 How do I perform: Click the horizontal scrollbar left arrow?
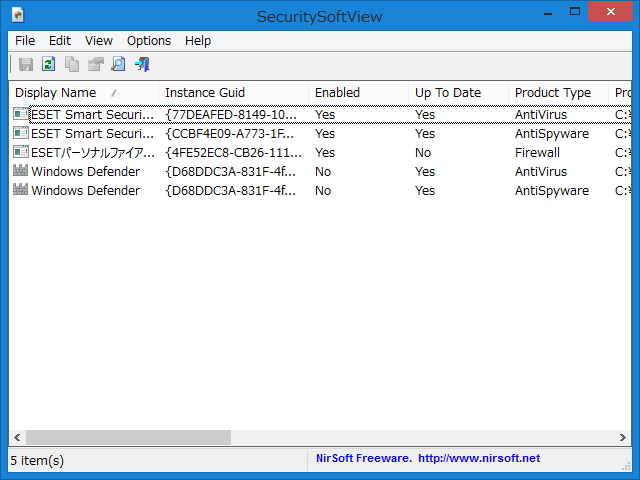17,438
